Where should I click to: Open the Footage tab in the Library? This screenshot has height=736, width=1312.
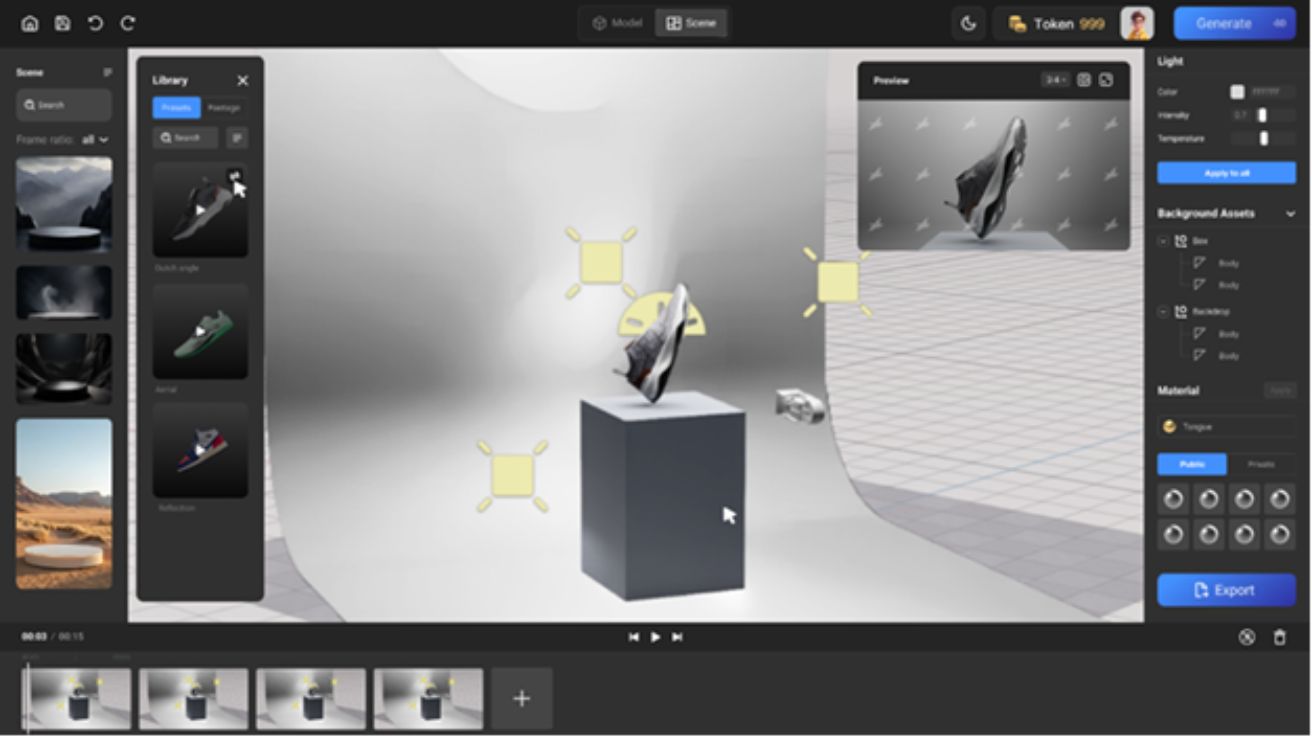[222, 107]
